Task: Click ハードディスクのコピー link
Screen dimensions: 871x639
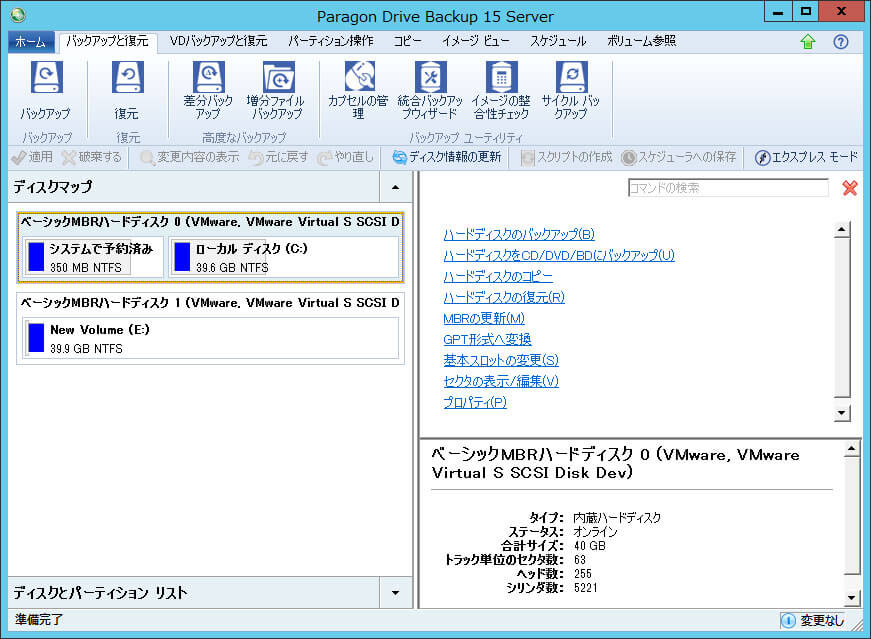Action: (498, 277)
